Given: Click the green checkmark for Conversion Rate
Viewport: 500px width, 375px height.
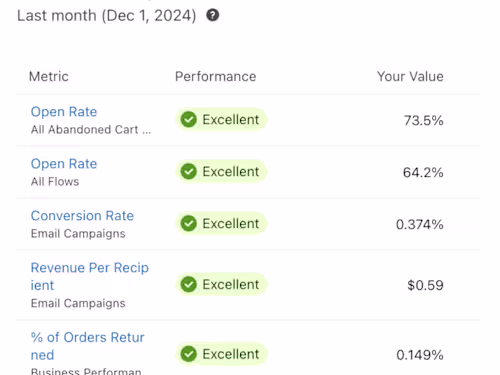Looking at the screenshot, I should (x=189, y=223).
